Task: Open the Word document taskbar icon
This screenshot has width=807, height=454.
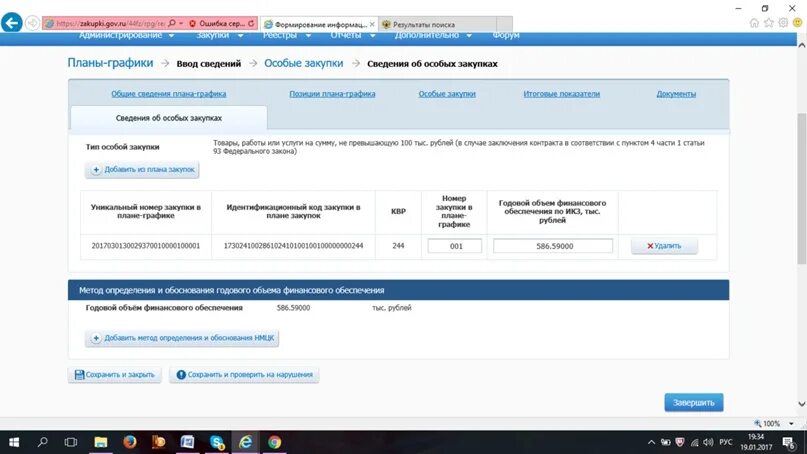Action: [x=187, y=442]
